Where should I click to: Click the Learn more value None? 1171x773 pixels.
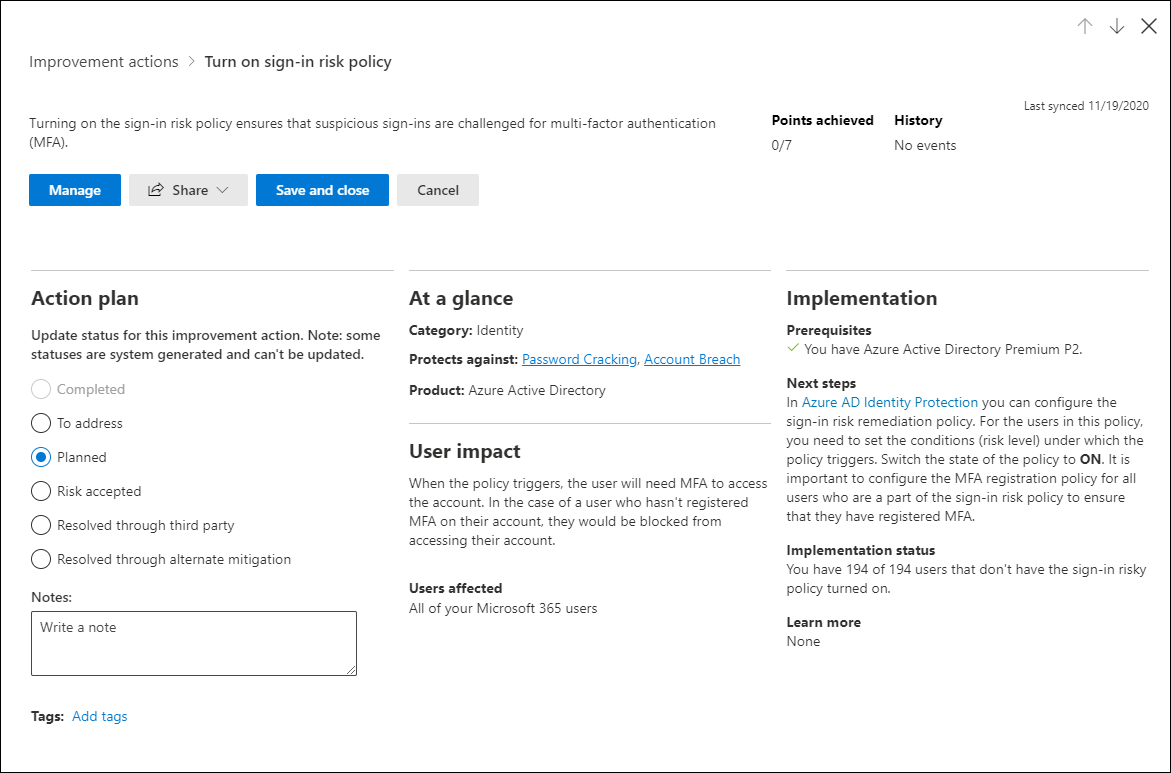pyautogui.click(x=803, y=641)
